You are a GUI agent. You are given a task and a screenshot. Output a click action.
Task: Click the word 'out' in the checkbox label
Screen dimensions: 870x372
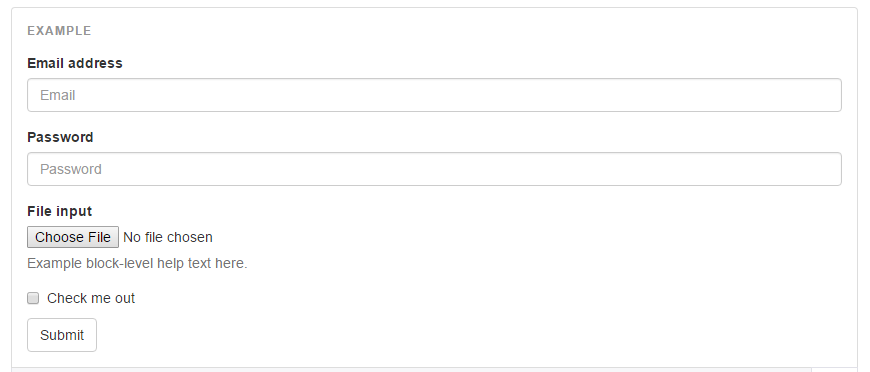[x=125, y=298]
